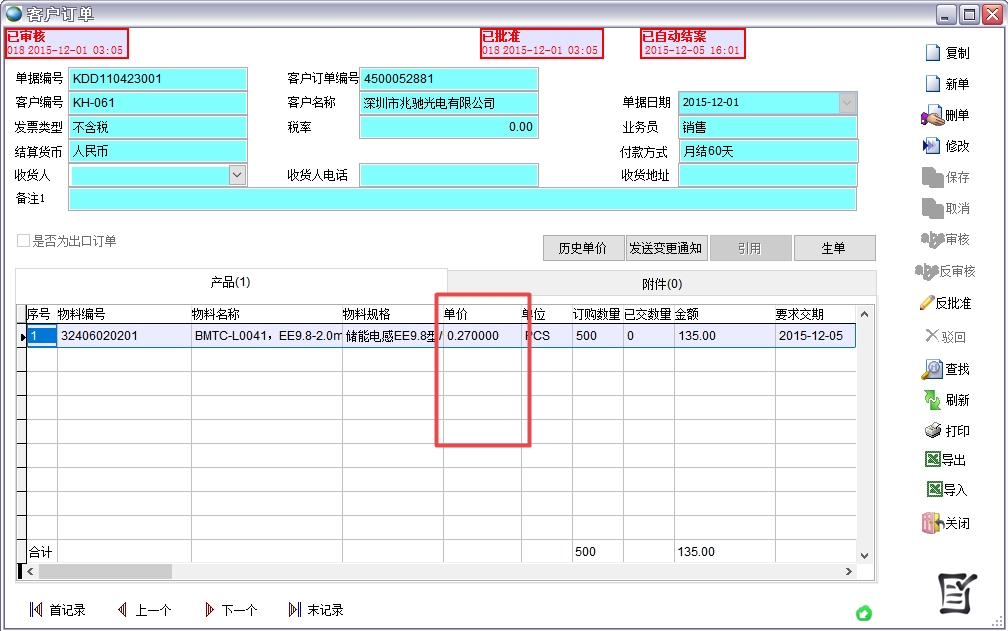
Task: Click the 反批准 pencil icon
Action: click(927, 302)
